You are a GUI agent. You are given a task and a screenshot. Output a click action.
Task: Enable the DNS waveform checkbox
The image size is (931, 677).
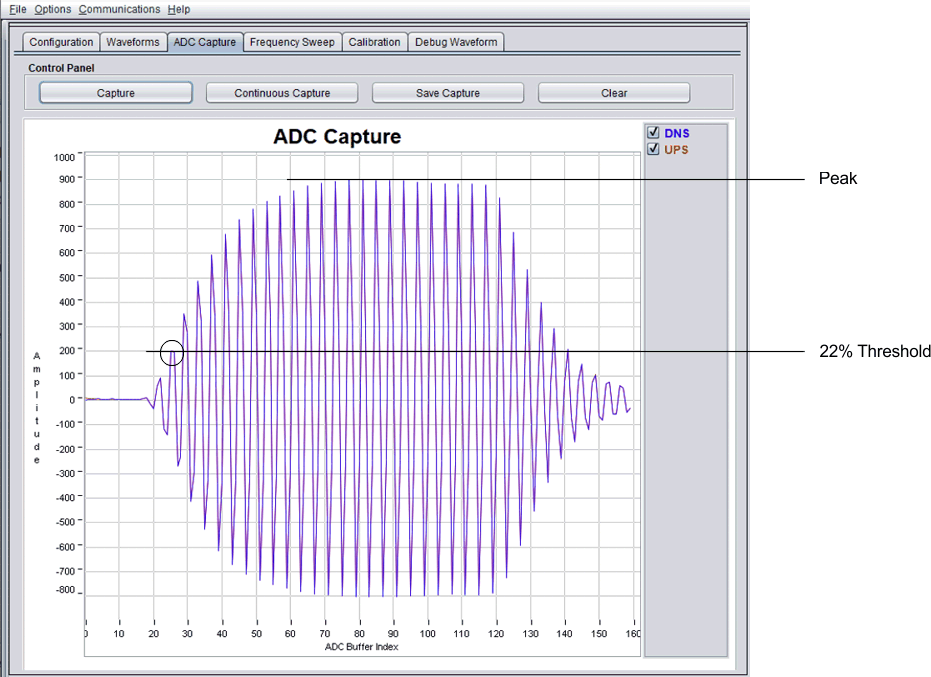click(x=653, y=132)
